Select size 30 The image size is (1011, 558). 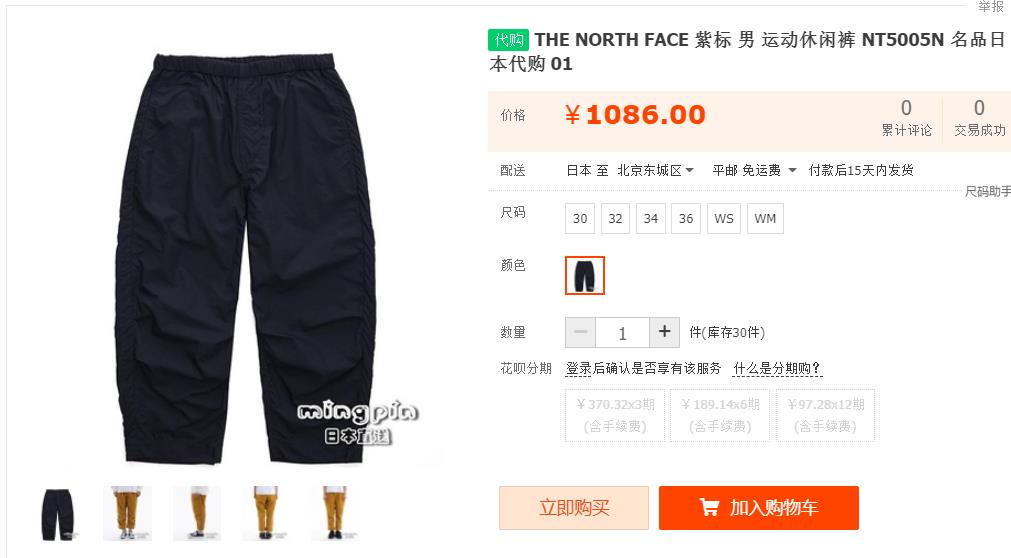[x=580, y=219]
